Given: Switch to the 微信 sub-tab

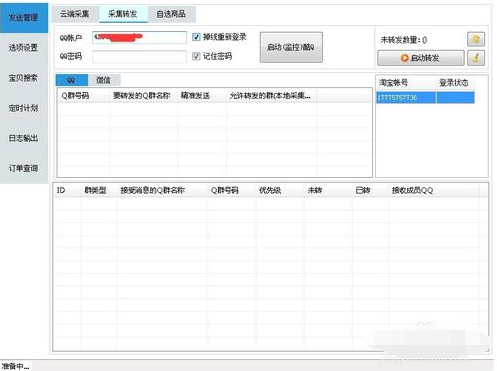Looking at the screenshot, I should click(x=103, y=80).
